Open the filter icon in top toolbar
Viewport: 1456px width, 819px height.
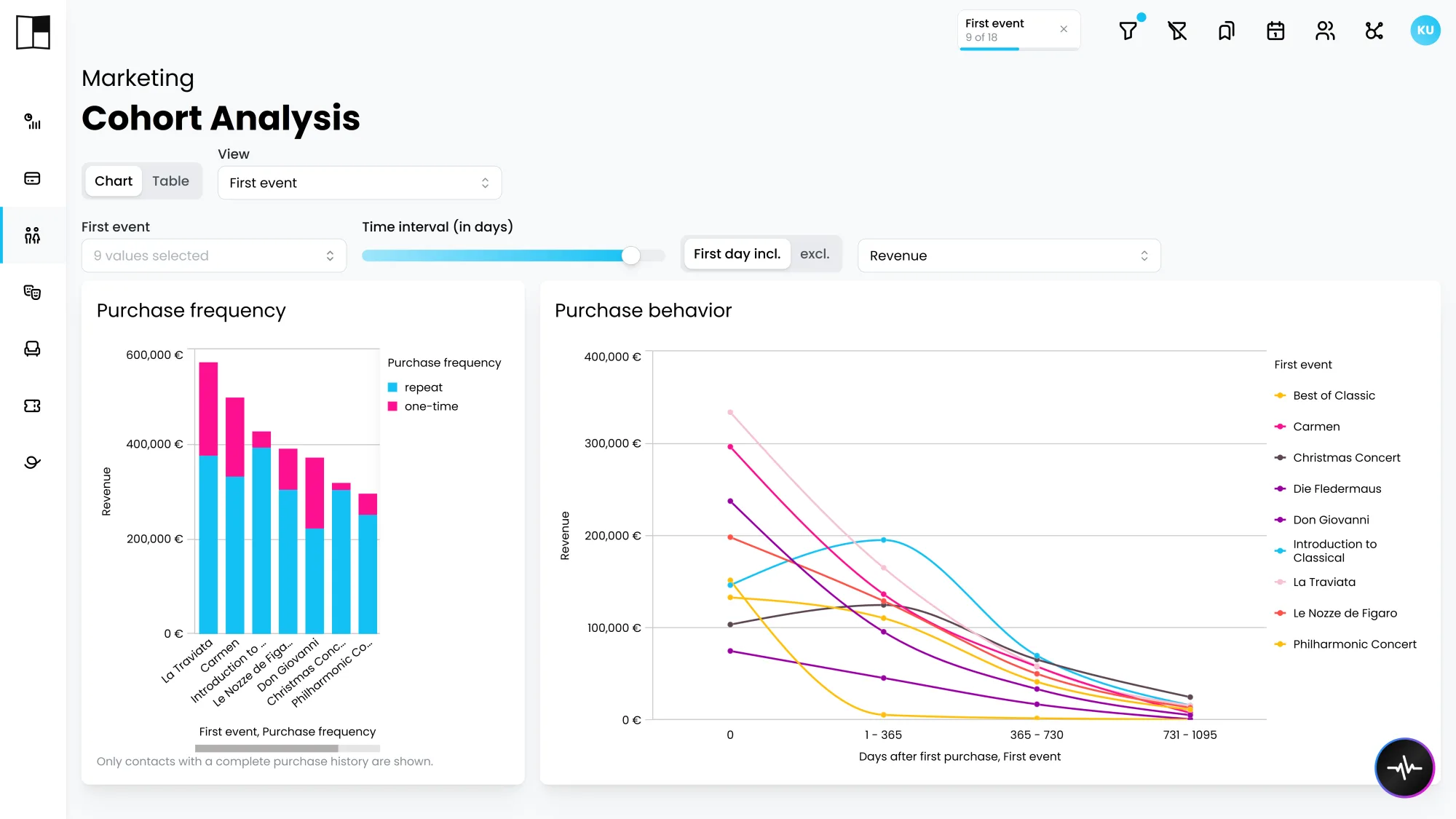(x=1128, y=31)
